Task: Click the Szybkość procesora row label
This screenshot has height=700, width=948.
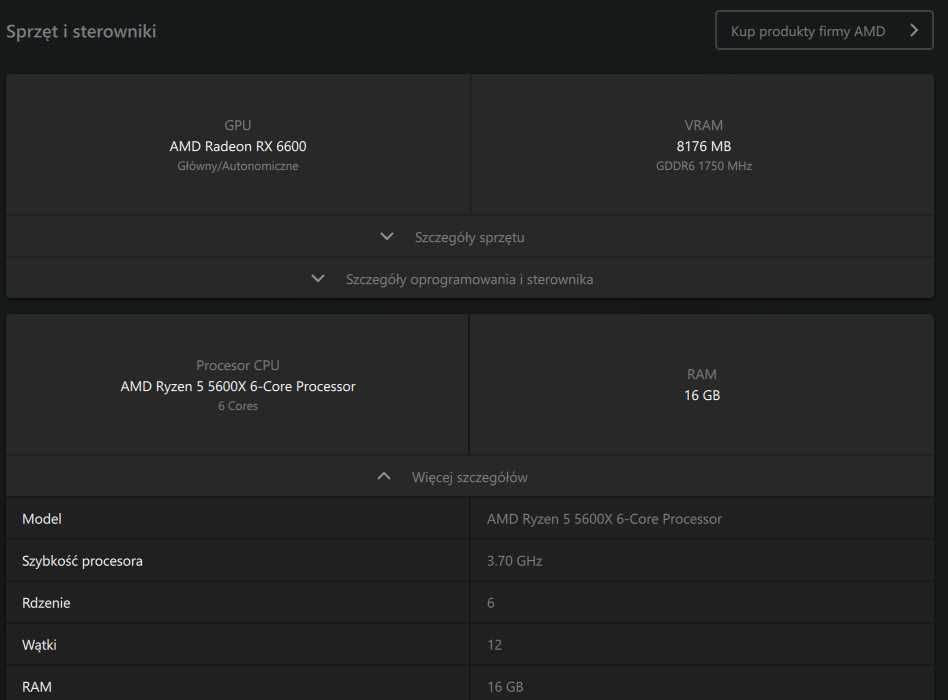Action: coord(82,561)
